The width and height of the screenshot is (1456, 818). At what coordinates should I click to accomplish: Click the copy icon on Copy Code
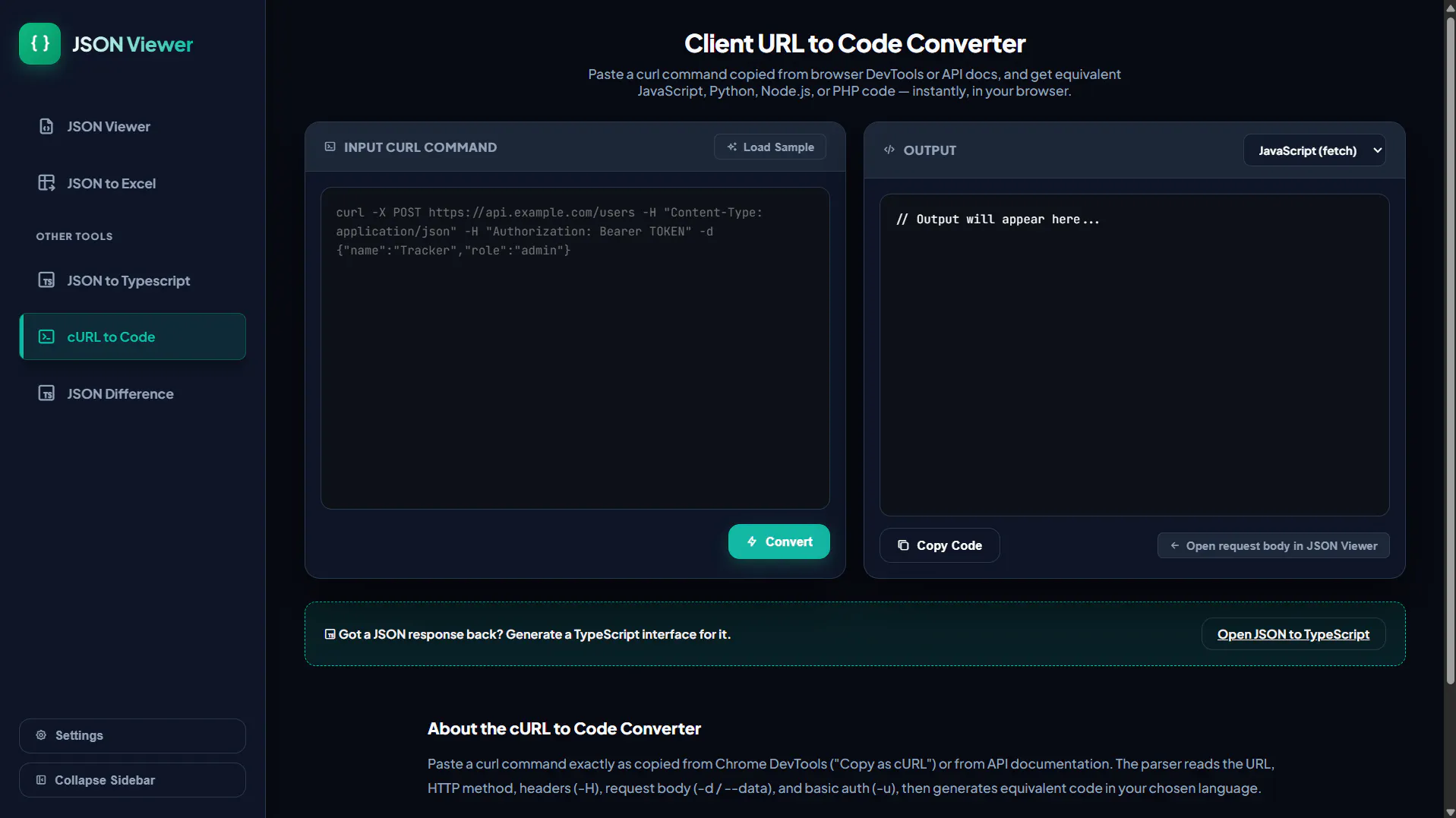[903, 545]
